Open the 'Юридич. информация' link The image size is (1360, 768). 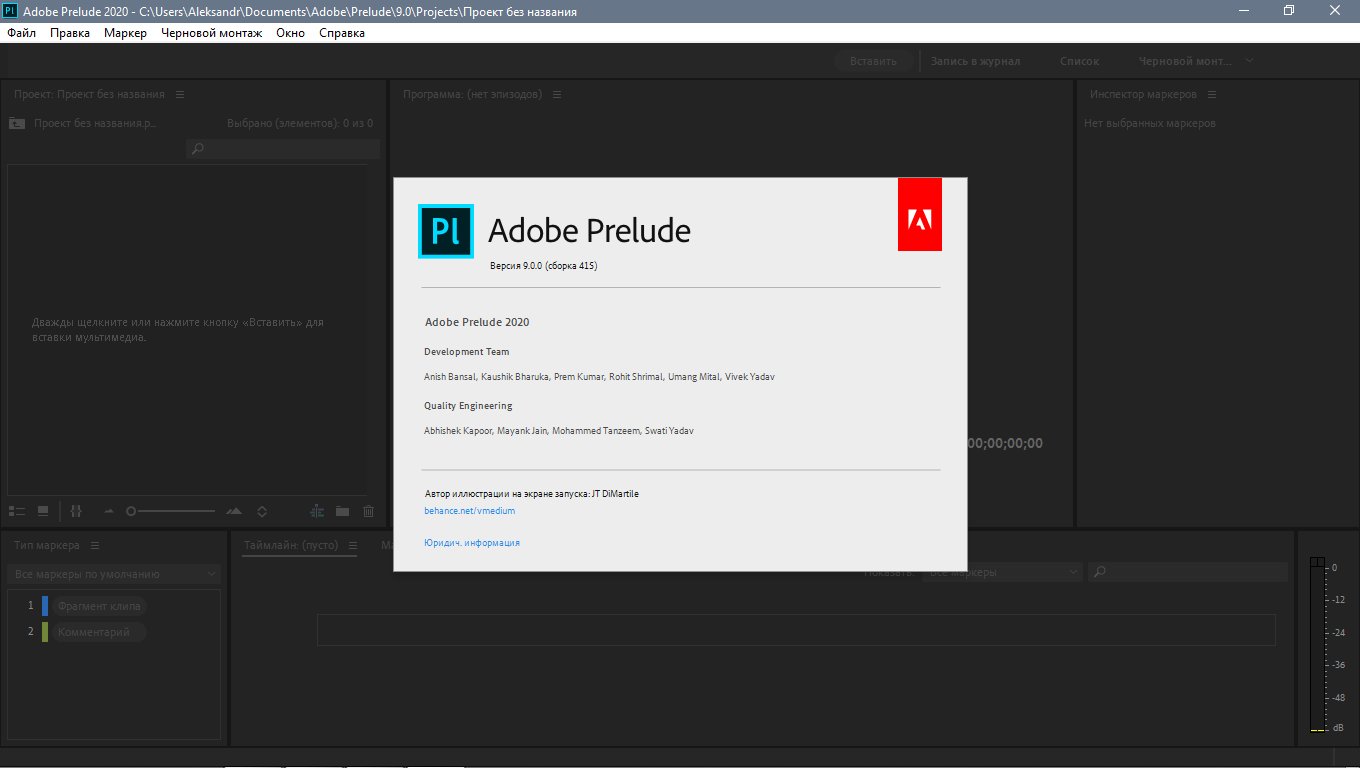click(x=472, y=543)
